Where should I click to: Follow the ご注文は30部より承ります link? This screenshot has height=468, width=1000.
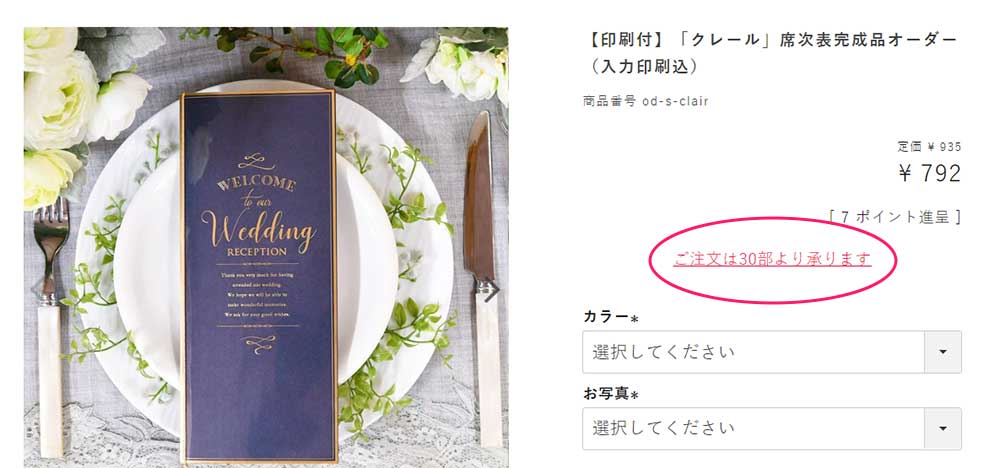[x=772, y=259]
